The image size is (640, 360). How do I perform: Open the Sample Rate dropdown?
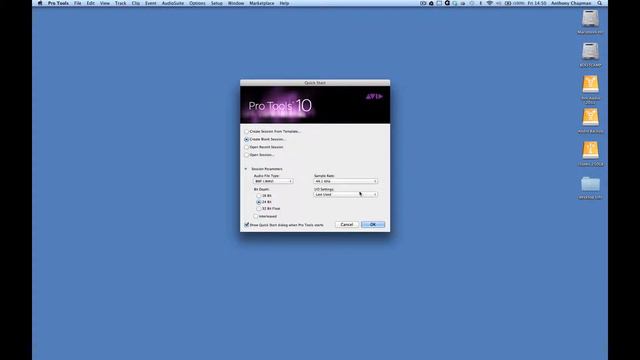[345, 181]
